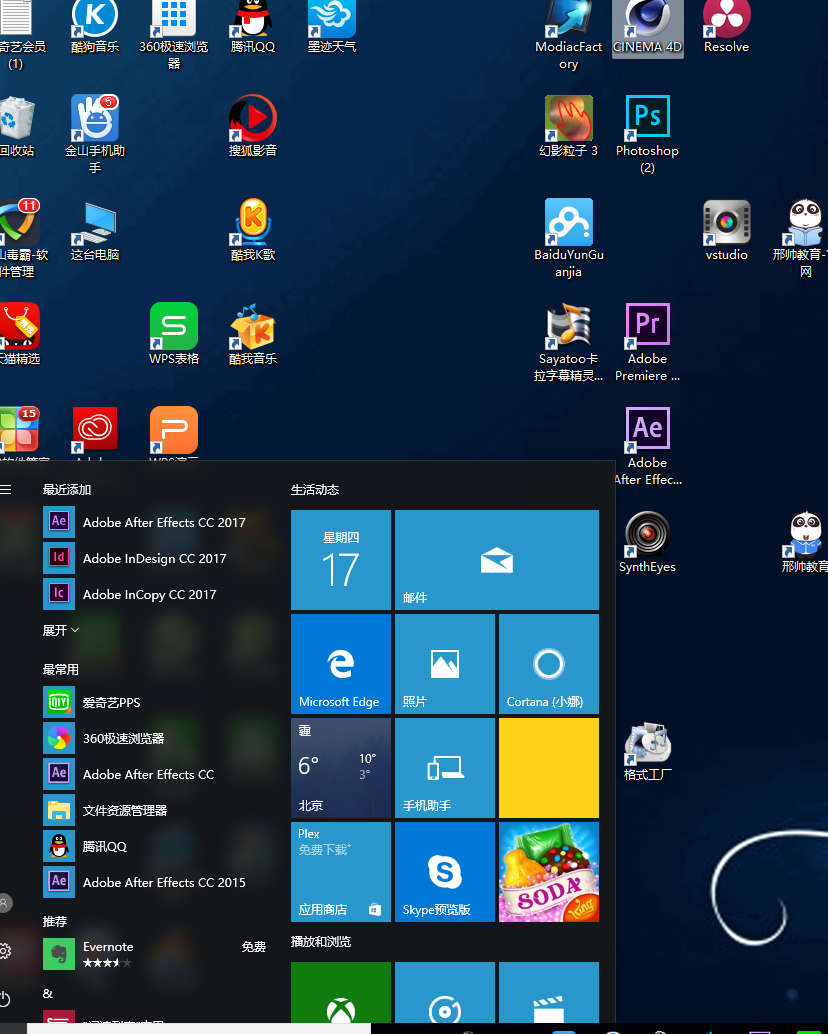Select Adobe InDesign CC 2017 from list
The height and width of the screenshot is (1034, 828).
154,558
